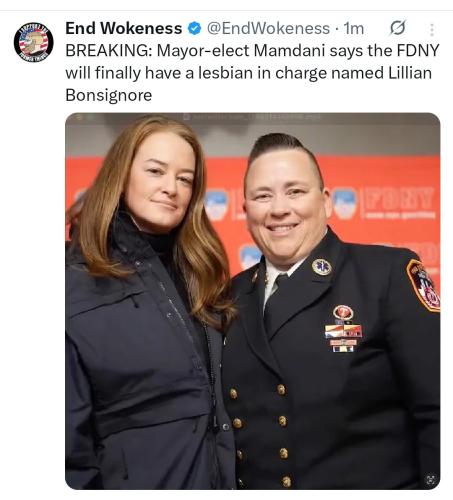Click the faint watermark text at photo top
Image resolution: width=453 pixels, height=500 pixels.
pyautogui.click(x=252, y=117)
